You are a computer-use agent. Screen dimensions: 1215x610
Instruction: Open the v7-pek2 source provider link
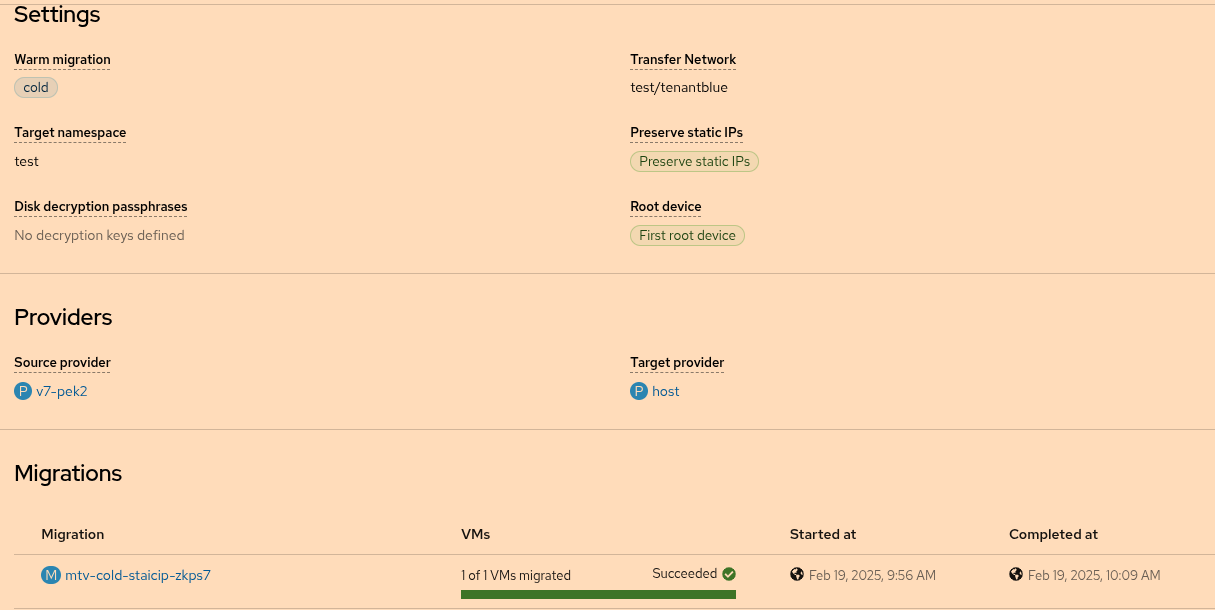(x=62, y=391)
